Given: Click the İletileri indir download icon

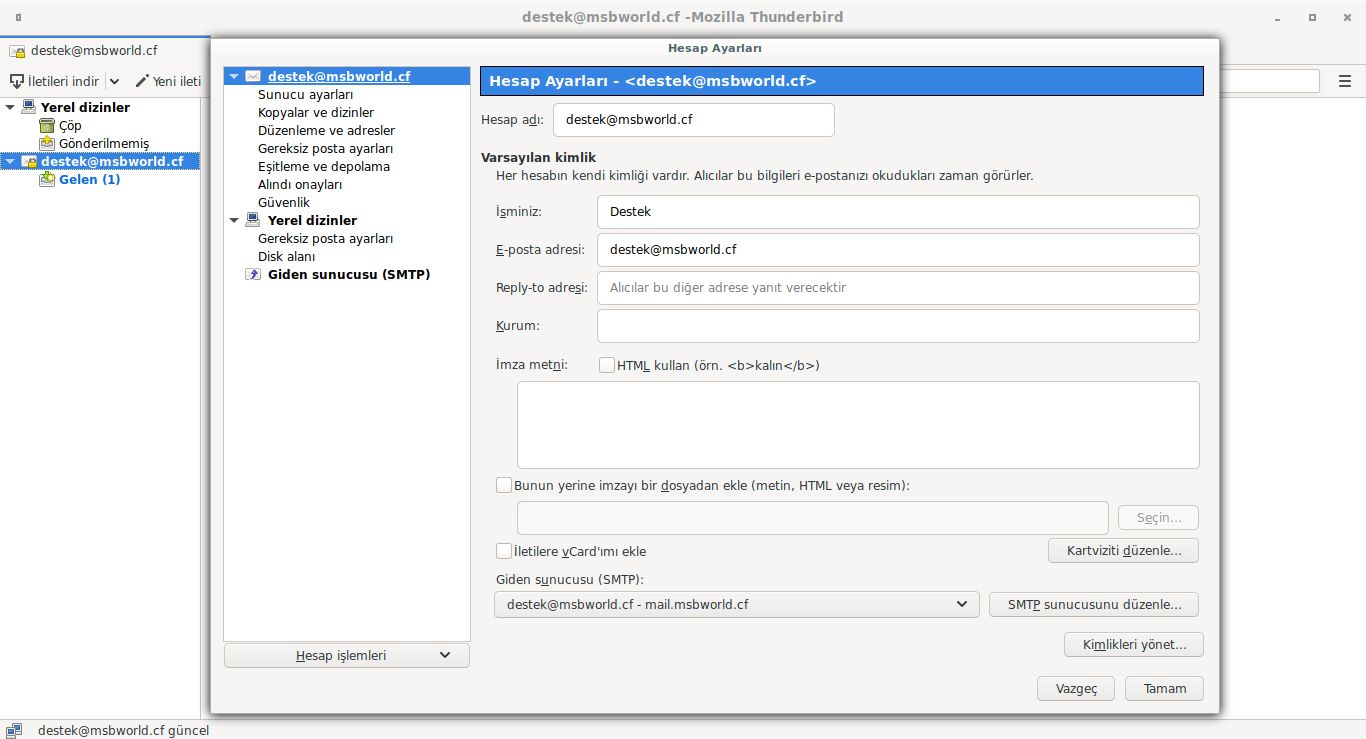Looking at the screenshot, I should (17, 81).
